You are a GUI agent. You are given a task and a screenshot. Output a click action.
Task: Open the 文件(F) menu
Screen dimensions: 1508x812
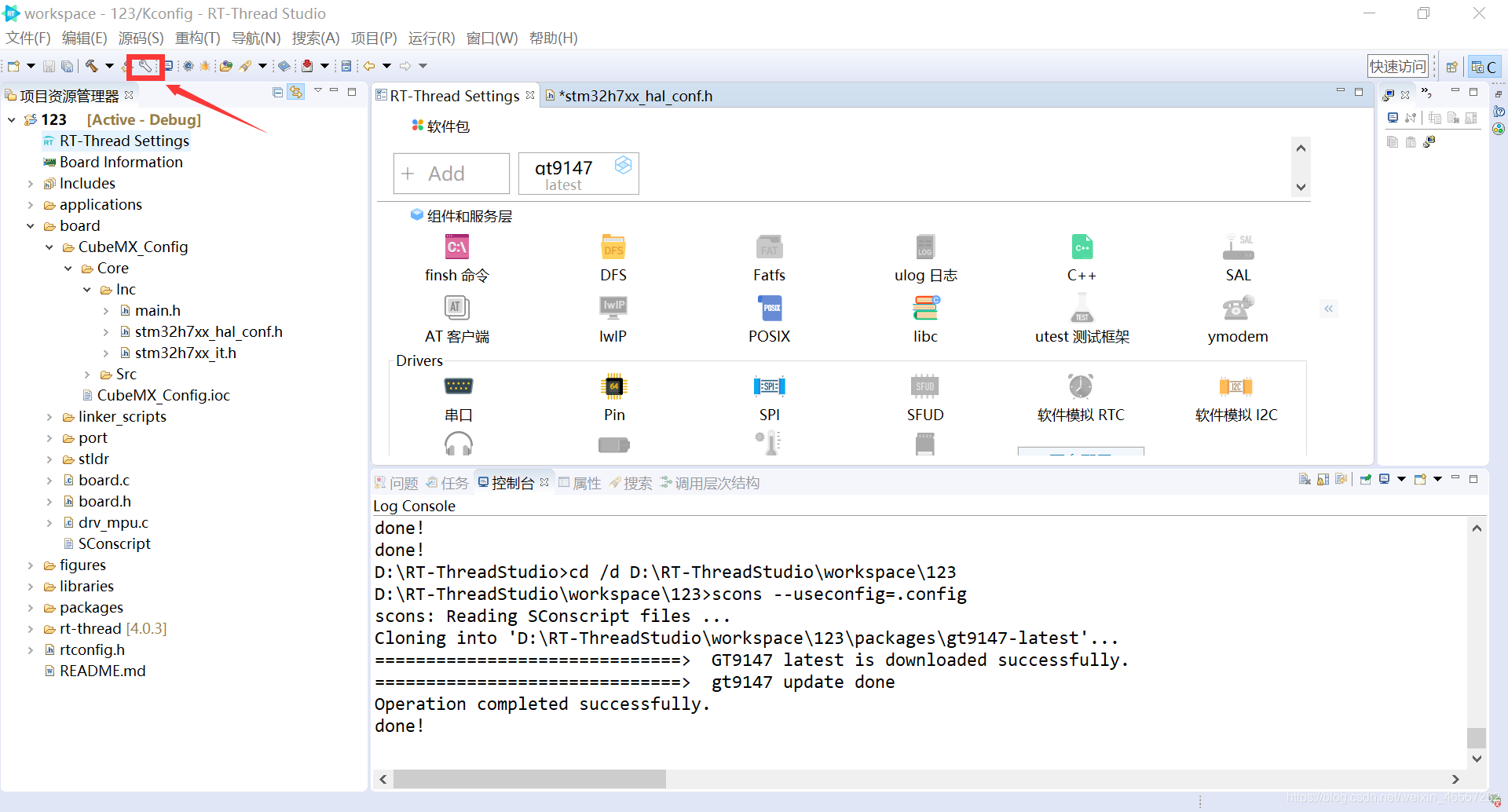28,38
